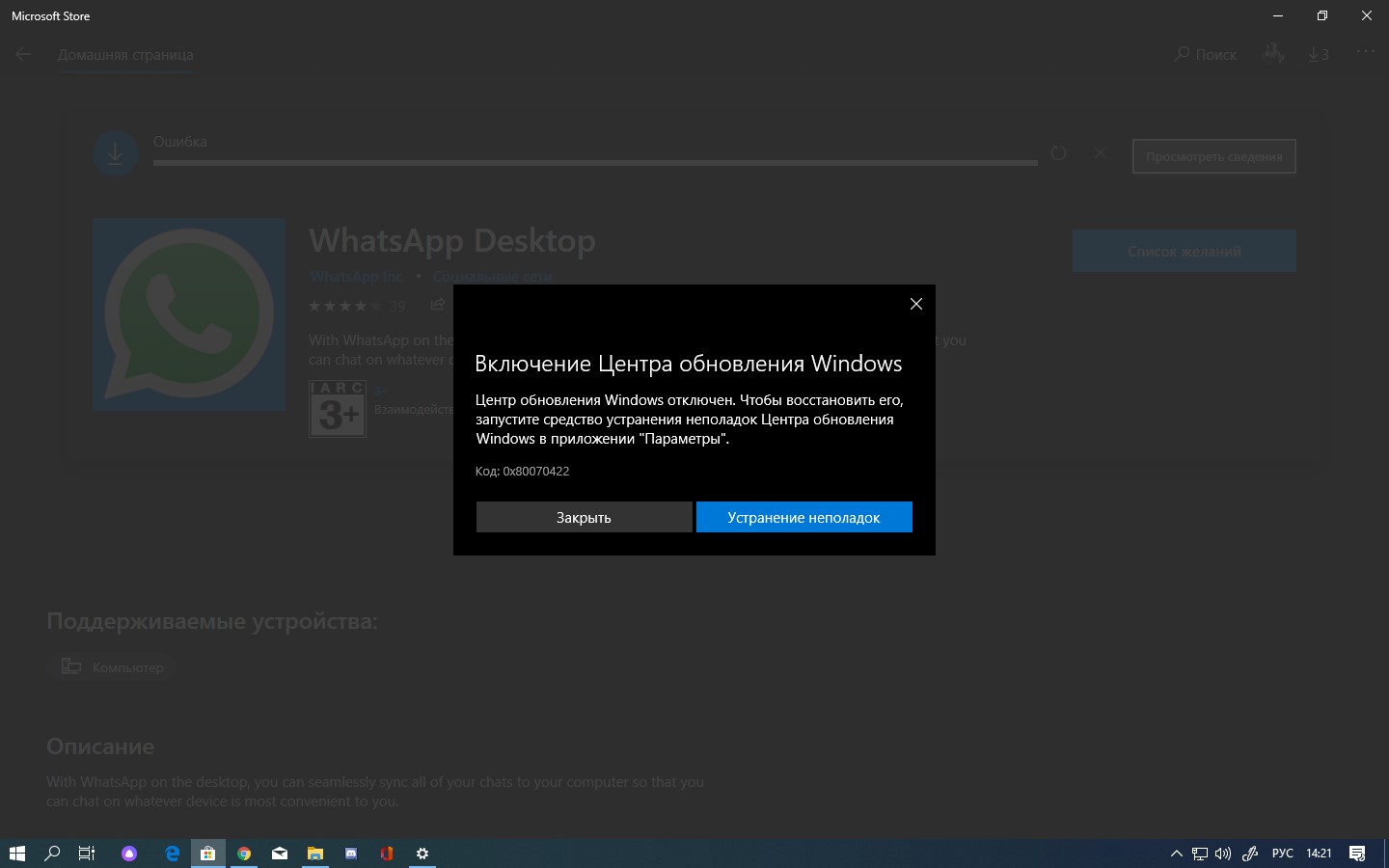Show hidden tray icons chevron
The width and height of the screenshot is (1389, 868).
1176,853
